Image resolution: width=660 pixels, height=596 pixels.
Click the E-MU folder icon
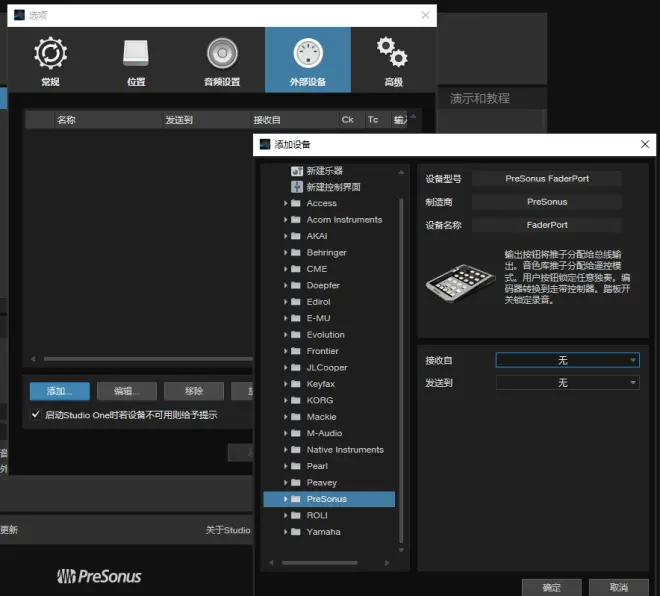tap(296, 318)
